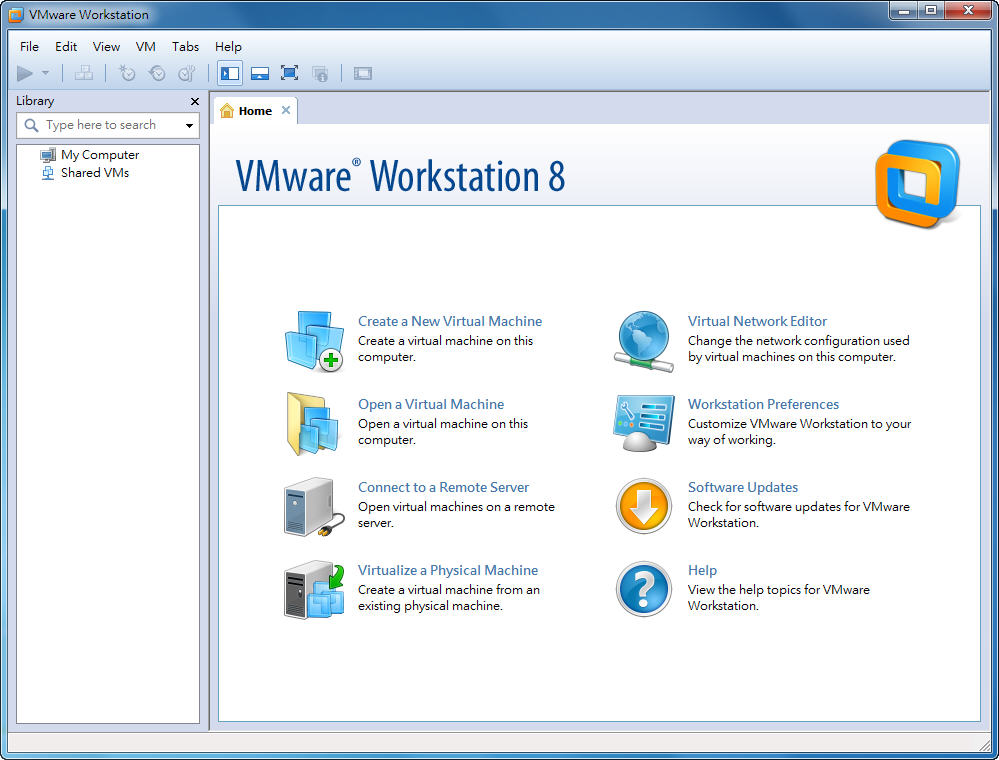Click the blue question mark help icon
Viewport: 999px width, 760px height.
(644, 589)
